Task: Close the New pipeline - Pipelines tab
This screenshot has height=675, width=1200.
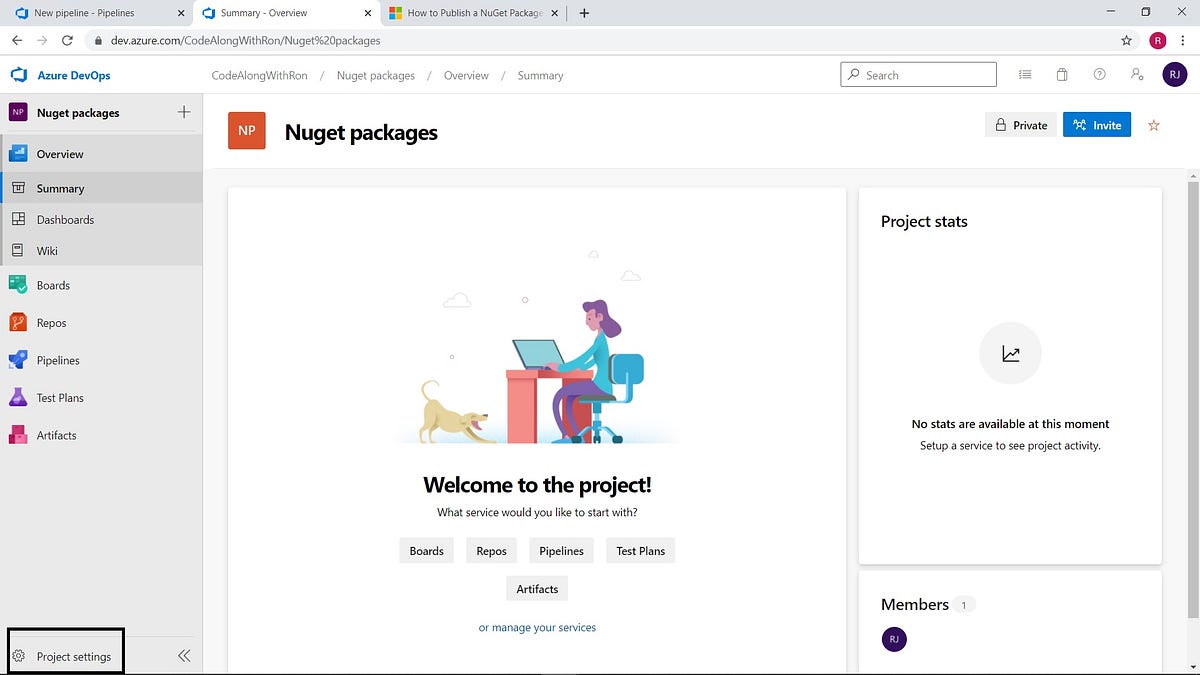Action: (180, 13)
